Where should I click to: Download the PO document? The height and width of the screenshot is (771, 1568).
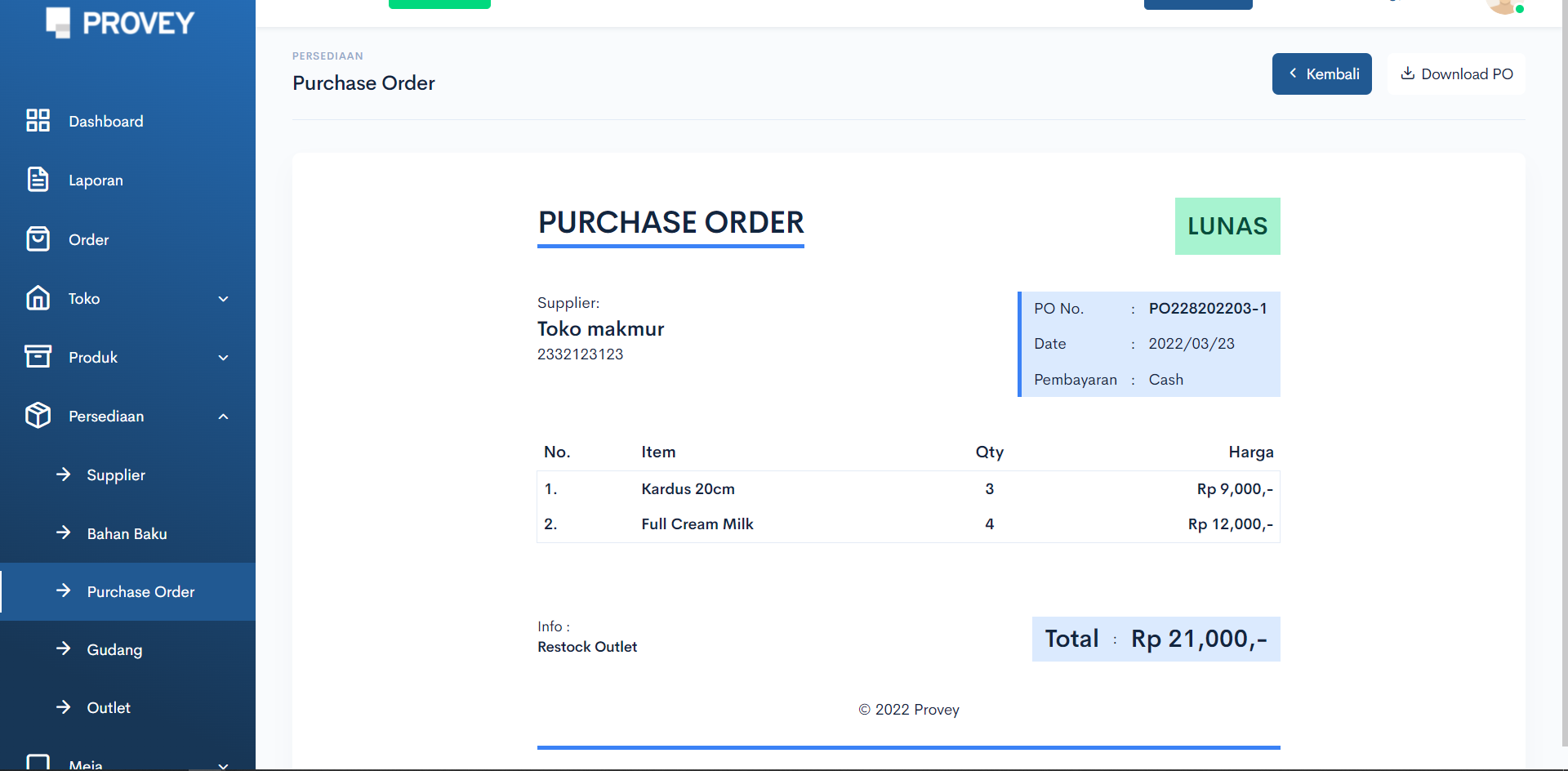1456,74
